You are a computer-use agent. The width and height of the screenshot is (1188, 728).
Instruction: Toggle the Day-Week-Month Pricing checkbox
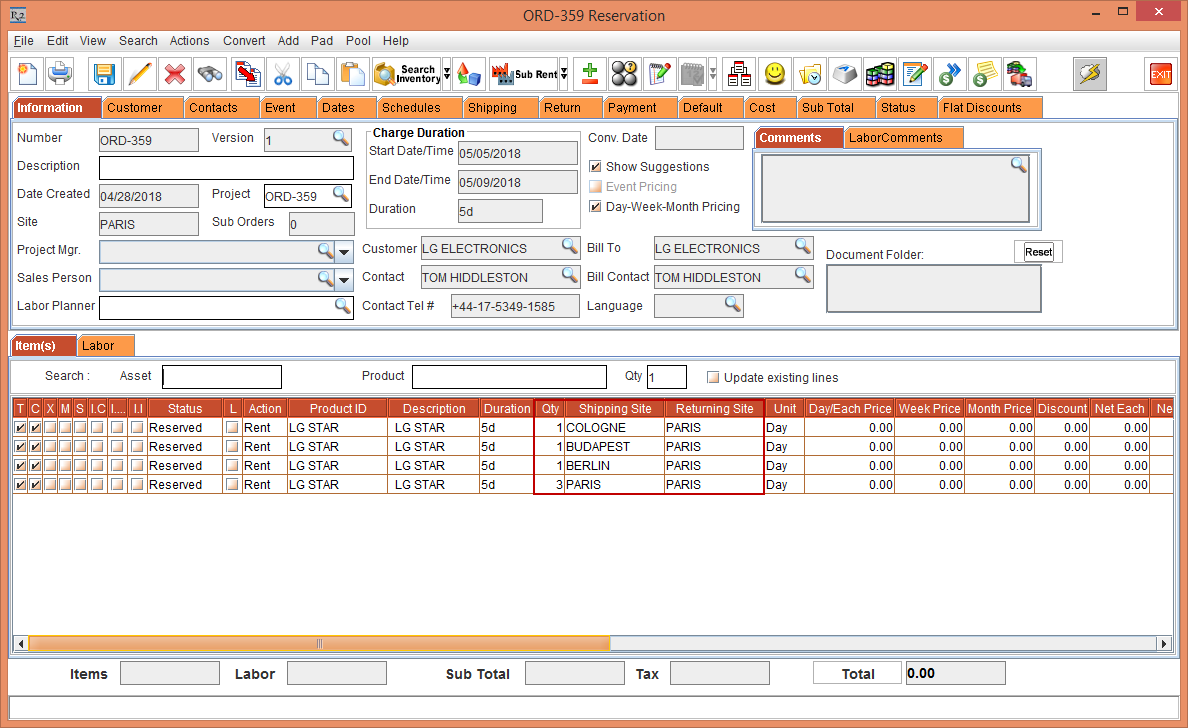coord(596,207)
